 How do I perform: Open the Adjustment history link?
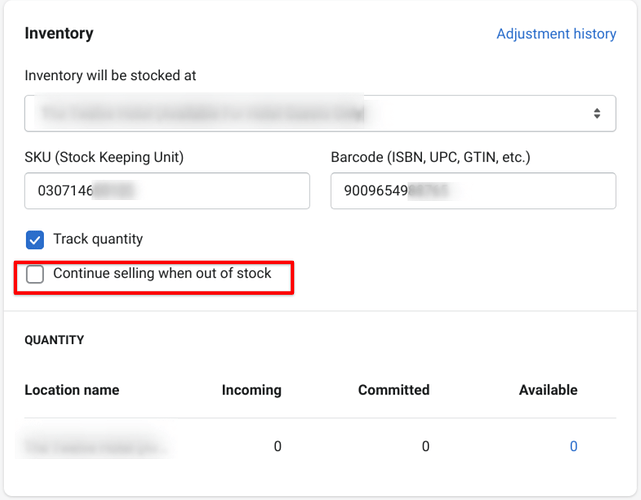pos(556,34)
